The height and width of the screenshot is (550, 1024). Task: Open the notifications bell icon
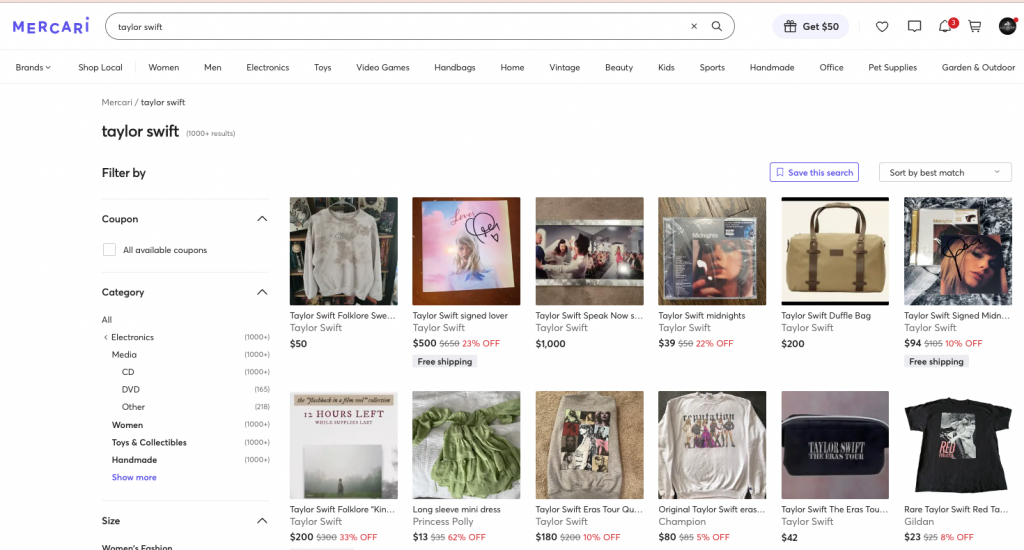coord(945,27)
